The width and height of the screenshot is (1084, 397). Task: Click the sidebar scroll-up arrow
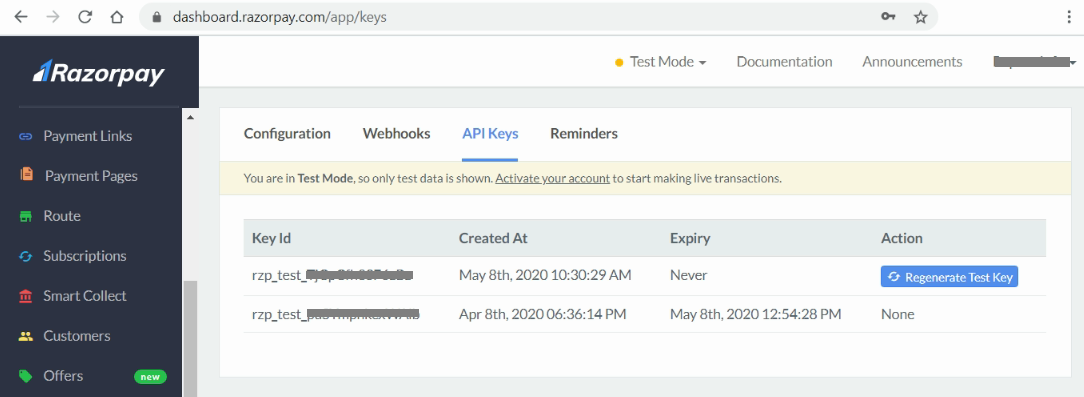(190, 118)
